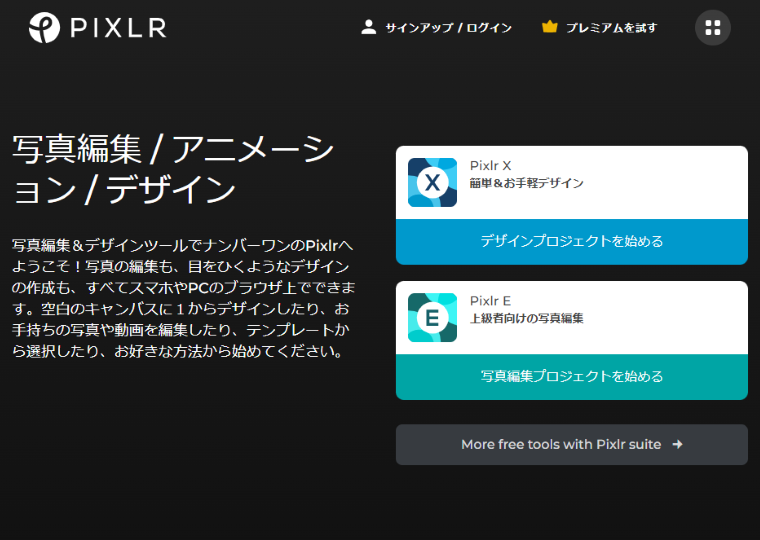The height and width of the screenshot is (540, 760).
Task: Start デザインプロジェクトを始める button
Action: (572, 241)
